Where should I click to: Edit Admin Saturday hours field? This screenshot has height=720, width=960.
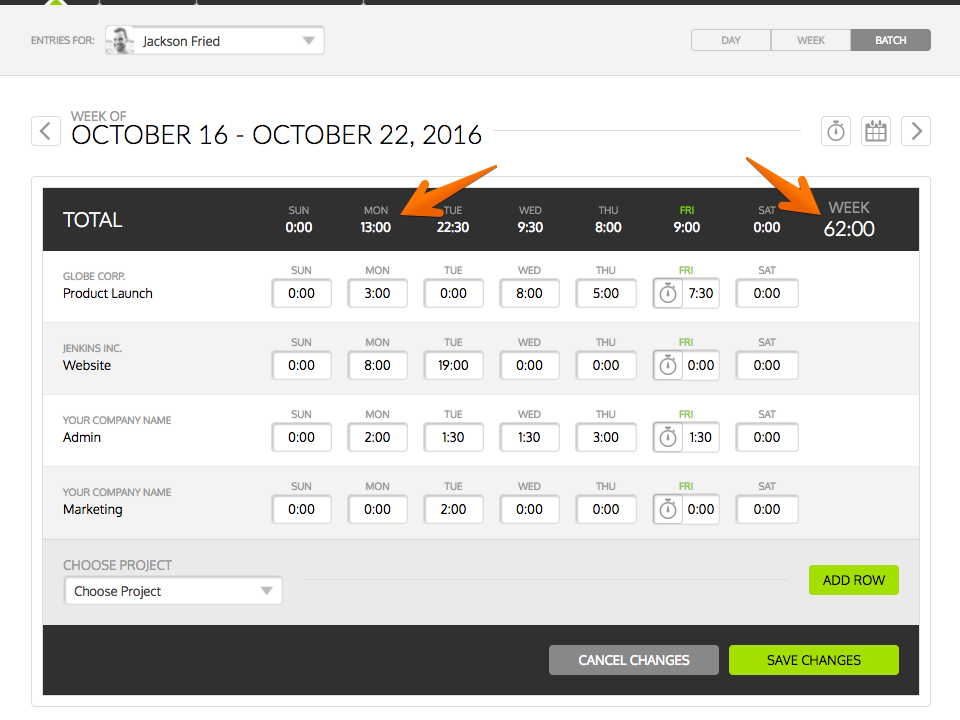coord(767,438)
